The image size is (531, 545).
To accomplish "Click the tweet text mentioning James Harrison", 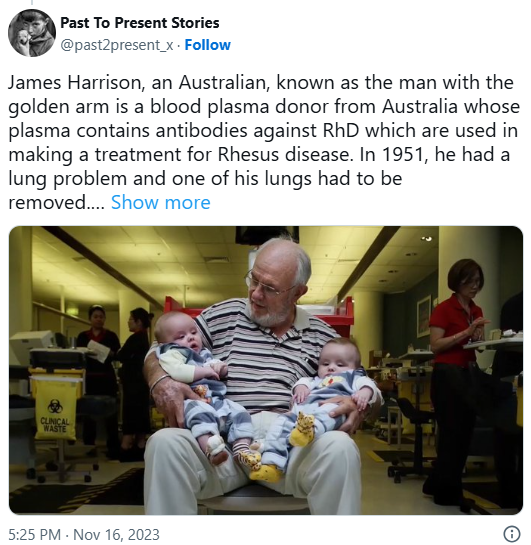I will click(264, 143).
